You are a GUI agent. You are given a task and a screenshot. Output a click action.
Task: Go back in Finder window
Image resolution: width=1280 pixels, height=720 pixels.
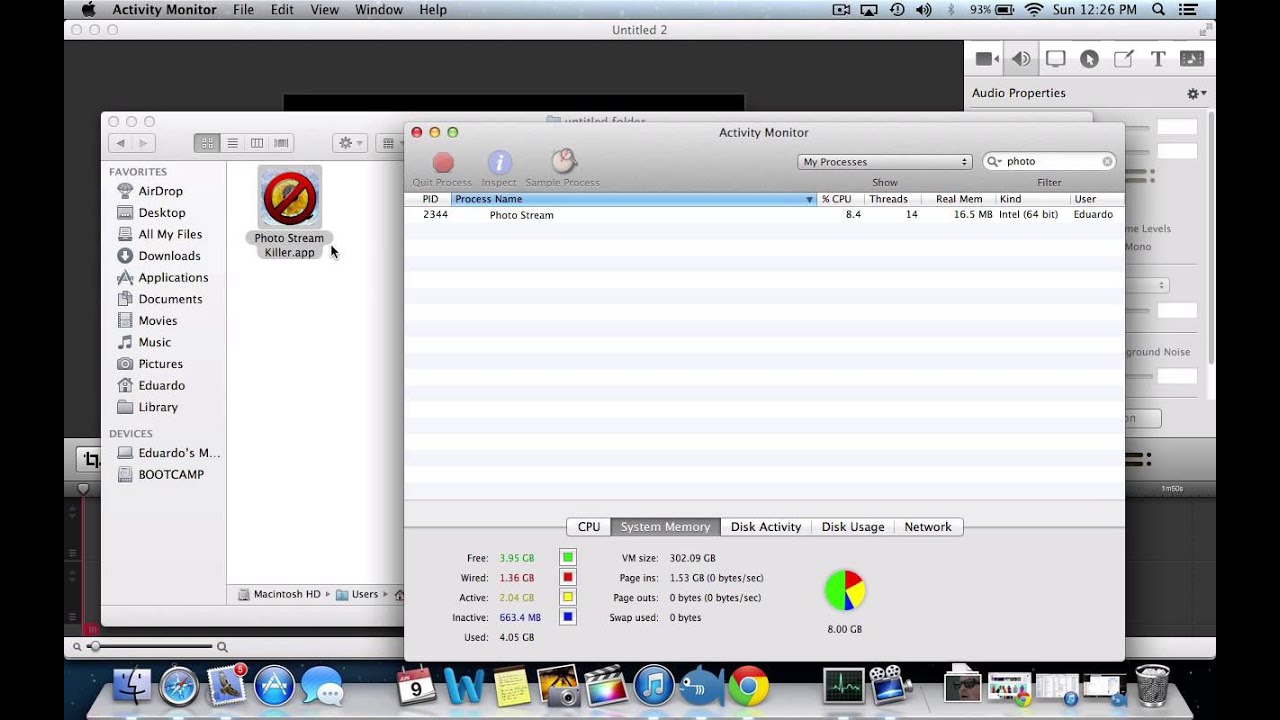click(120, 143)
